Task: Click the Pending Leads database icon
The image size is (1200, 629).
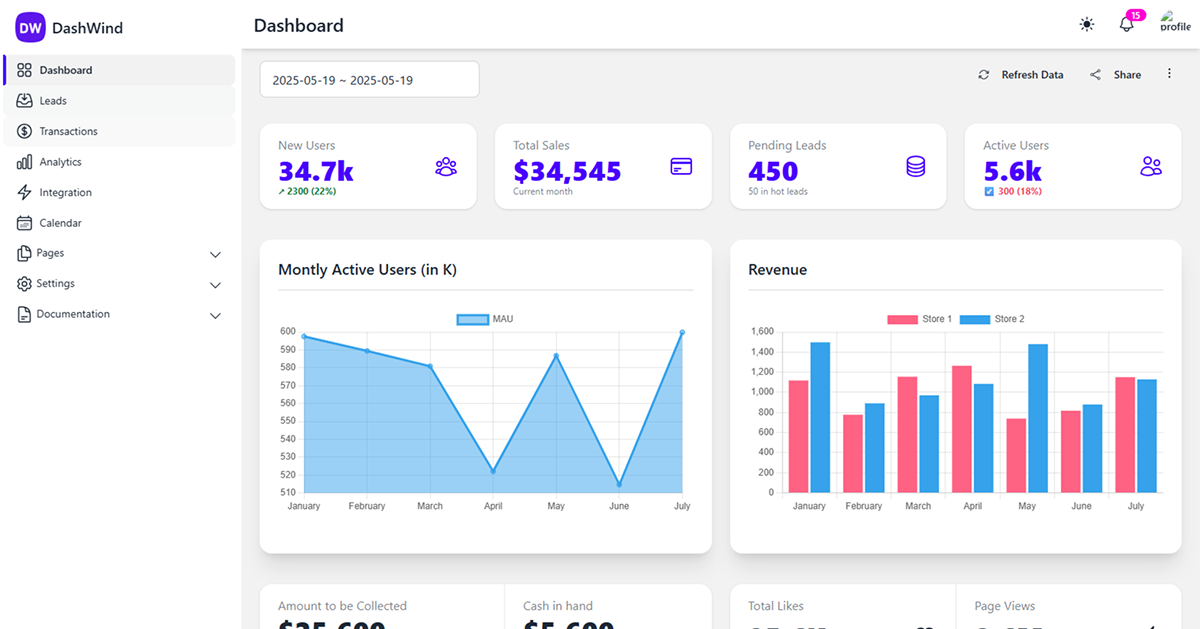Action: point(916,167)
